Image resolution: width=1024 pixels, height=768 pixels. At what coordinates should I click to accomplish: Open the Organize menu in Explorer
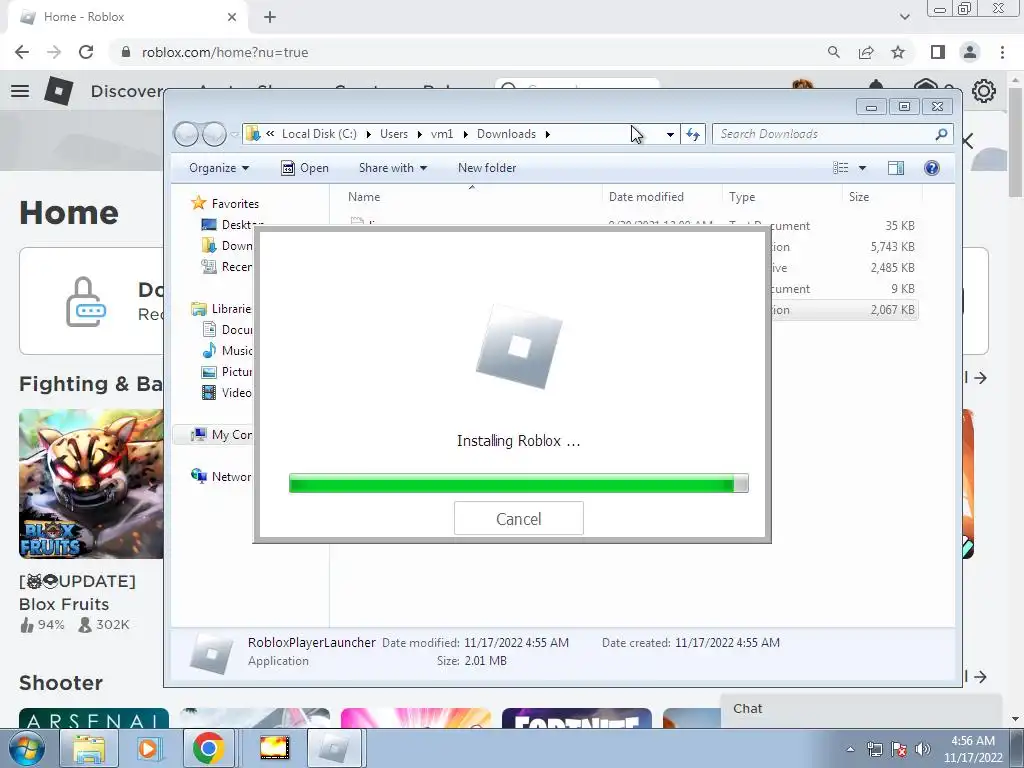219,168
